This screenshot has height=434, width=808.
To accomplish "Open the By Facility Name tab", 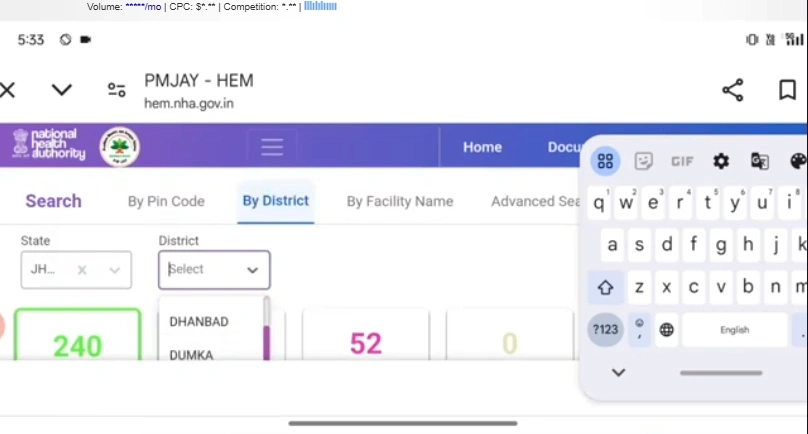I will pyautogui.click(x=400, y=202).
